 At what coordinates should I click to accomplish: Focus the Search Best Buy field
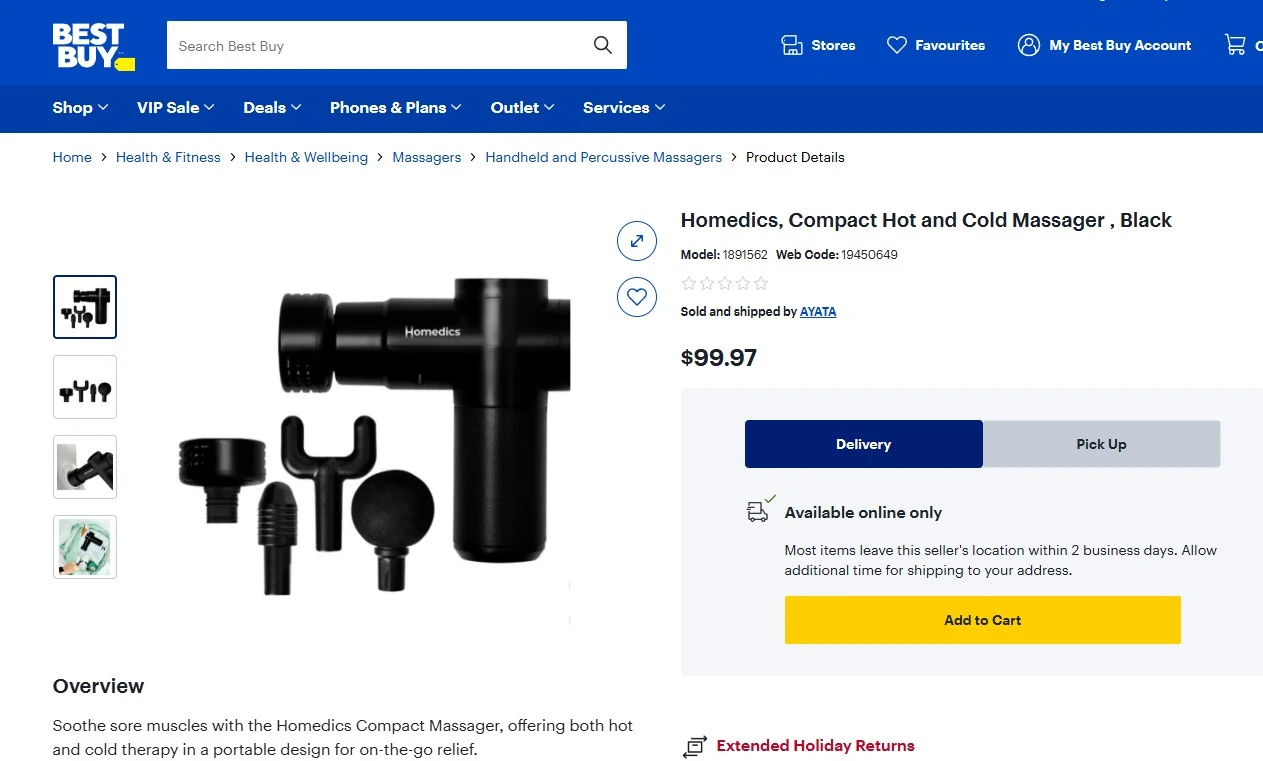point(378,45)
